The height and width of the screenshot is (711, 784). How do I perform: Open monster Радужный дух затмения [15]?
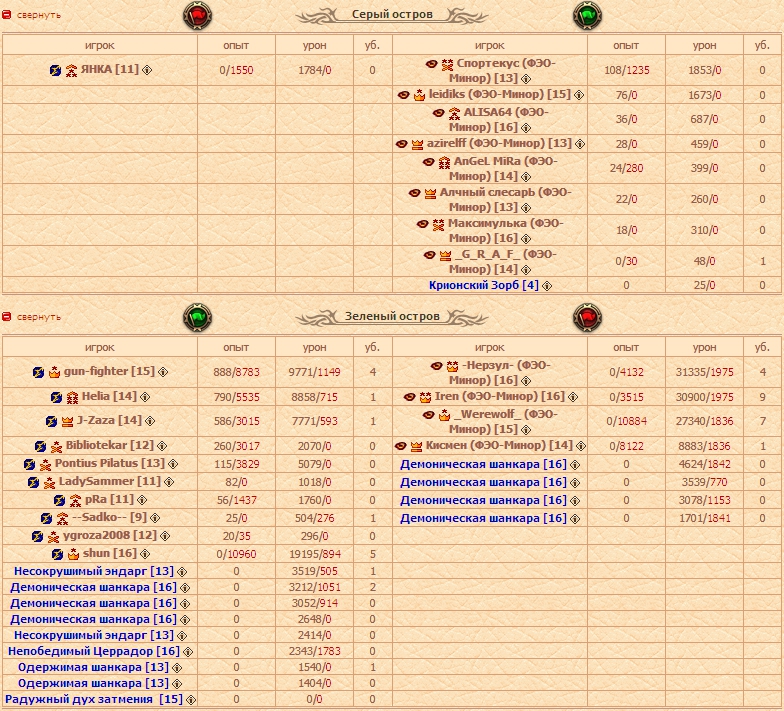pyautogui.click(x=94, y=699)
